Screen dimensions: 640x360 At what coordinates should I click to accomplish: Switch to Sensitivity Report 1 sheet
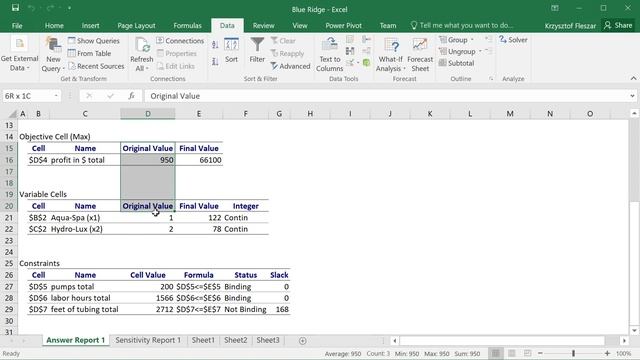coord(148,340)
